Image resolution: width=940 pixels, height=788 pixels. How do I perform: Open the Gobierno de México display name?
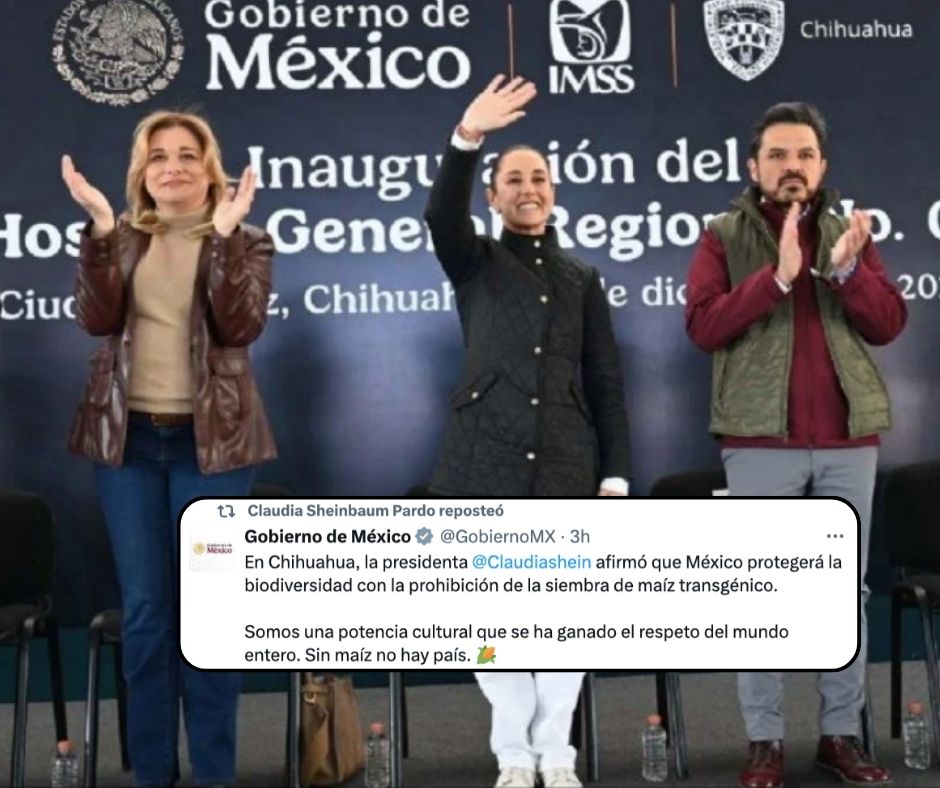(327, 536)
